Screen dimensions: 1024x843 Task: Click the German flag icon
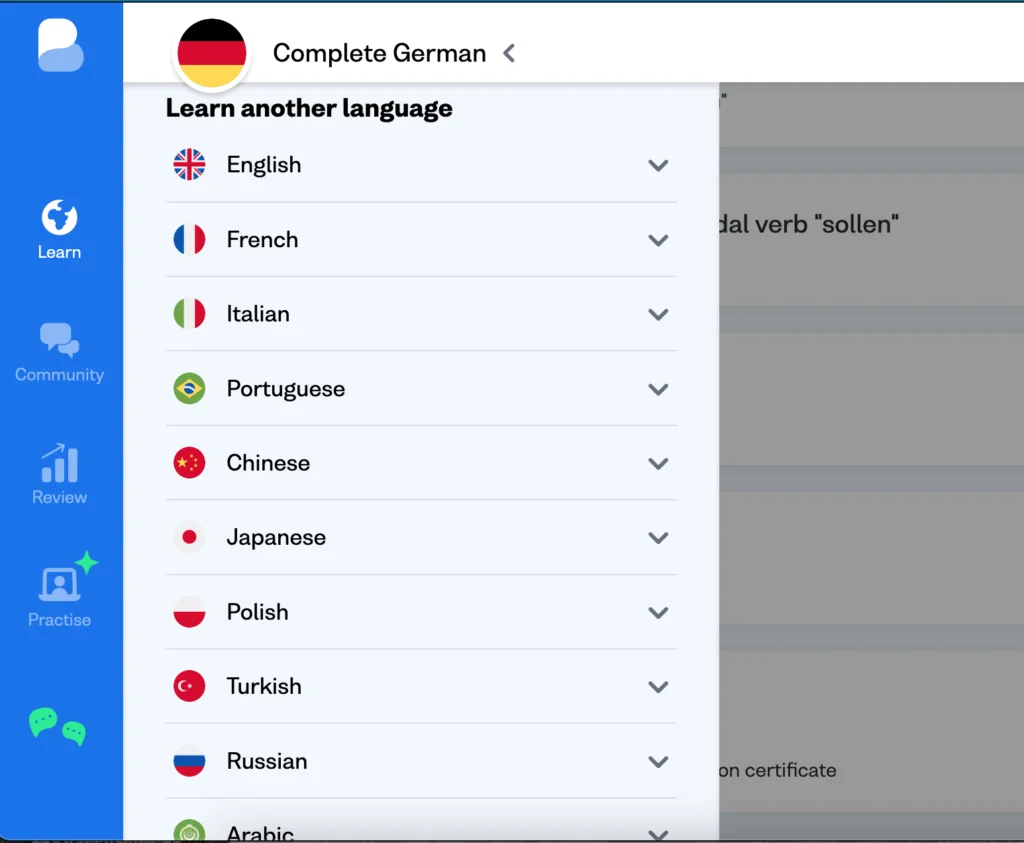coord(211,52)
